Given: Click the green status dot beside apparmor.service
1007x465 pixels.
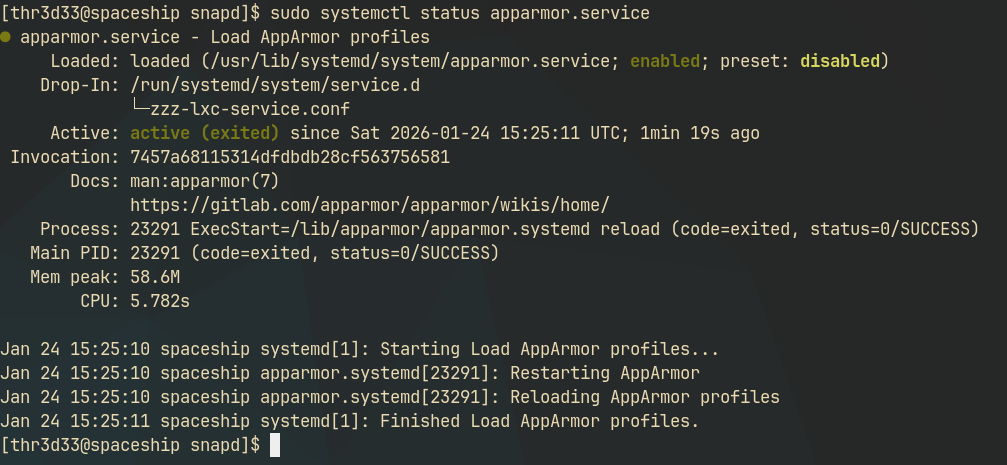Looking at the screenshot, I should click(x=6, y=38).
